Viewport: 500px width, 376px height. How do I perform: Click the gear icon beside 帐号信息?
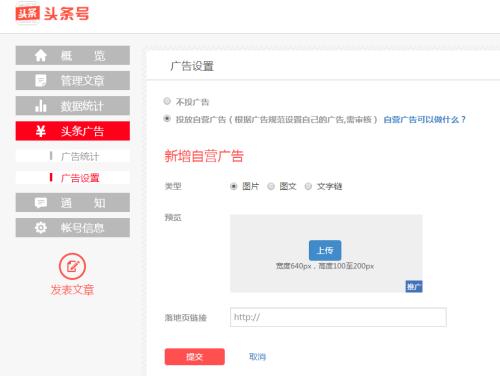click(41, 228)
